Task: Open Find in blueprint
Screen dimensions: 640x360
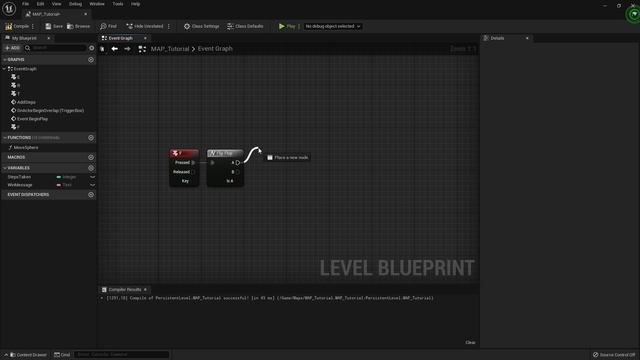Action: (x=109, y=26)
